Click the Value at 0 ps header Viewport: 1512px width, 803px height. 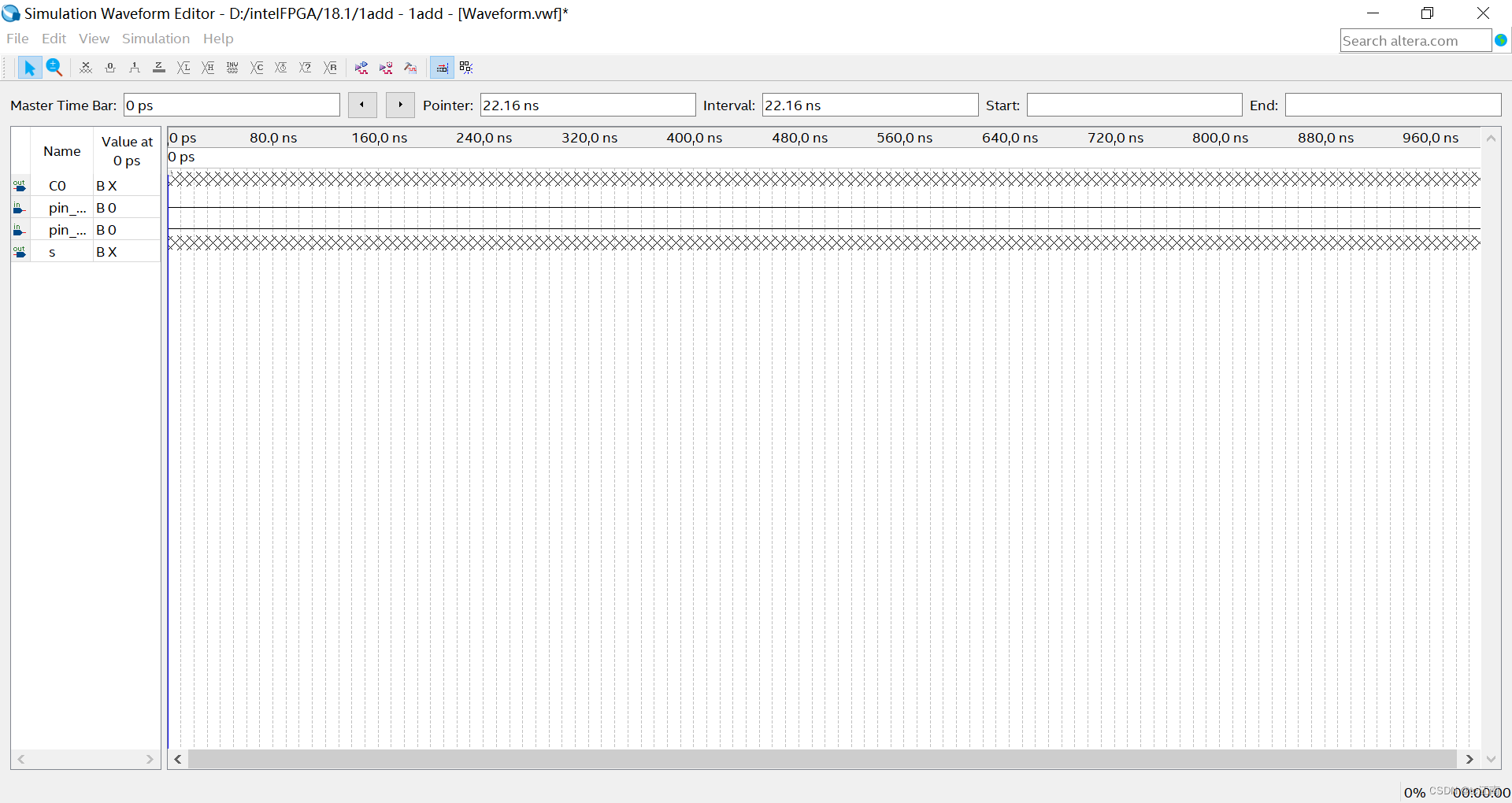tap(127, 151)
